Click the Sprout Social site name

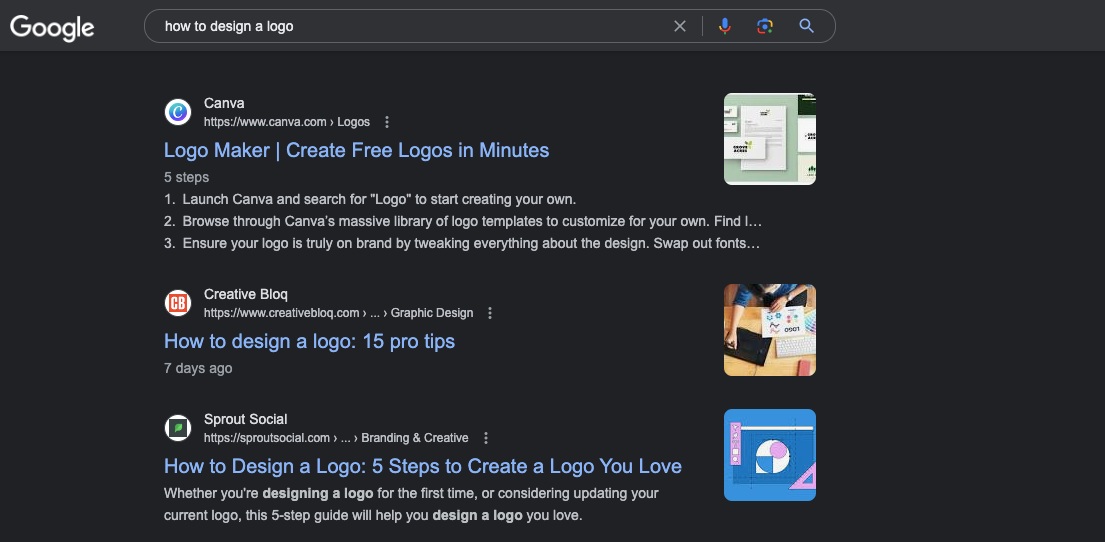tap(245, 419)
